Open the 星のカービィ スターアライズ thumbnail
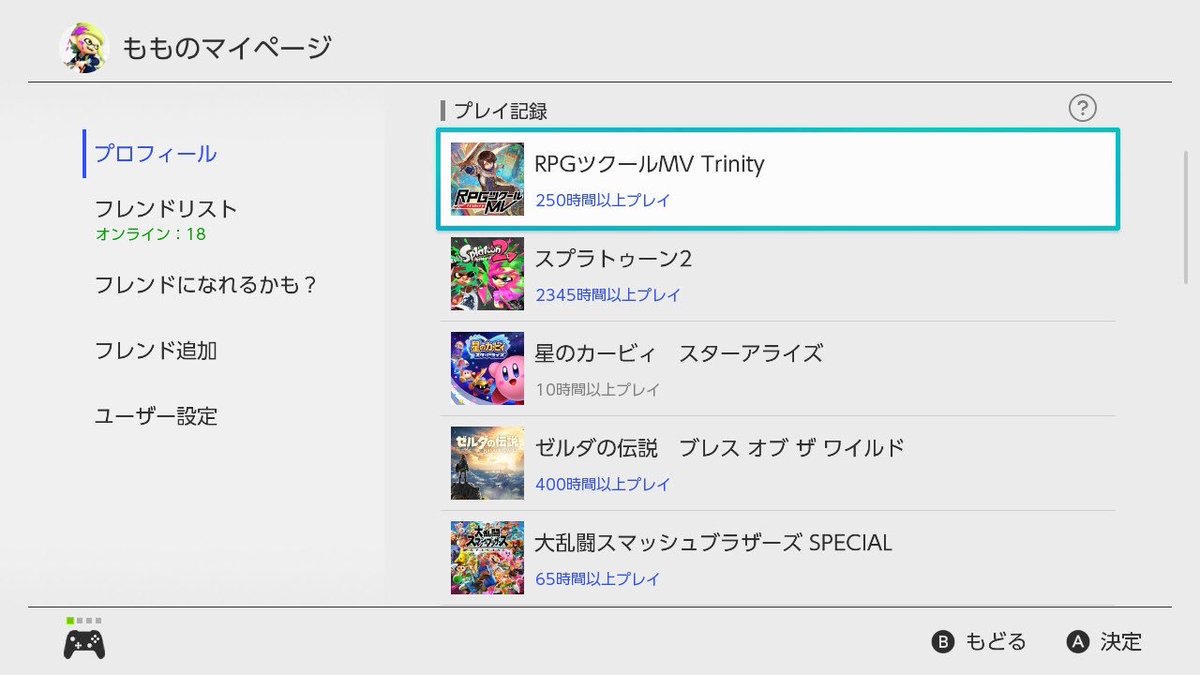 tap(487, 368)
